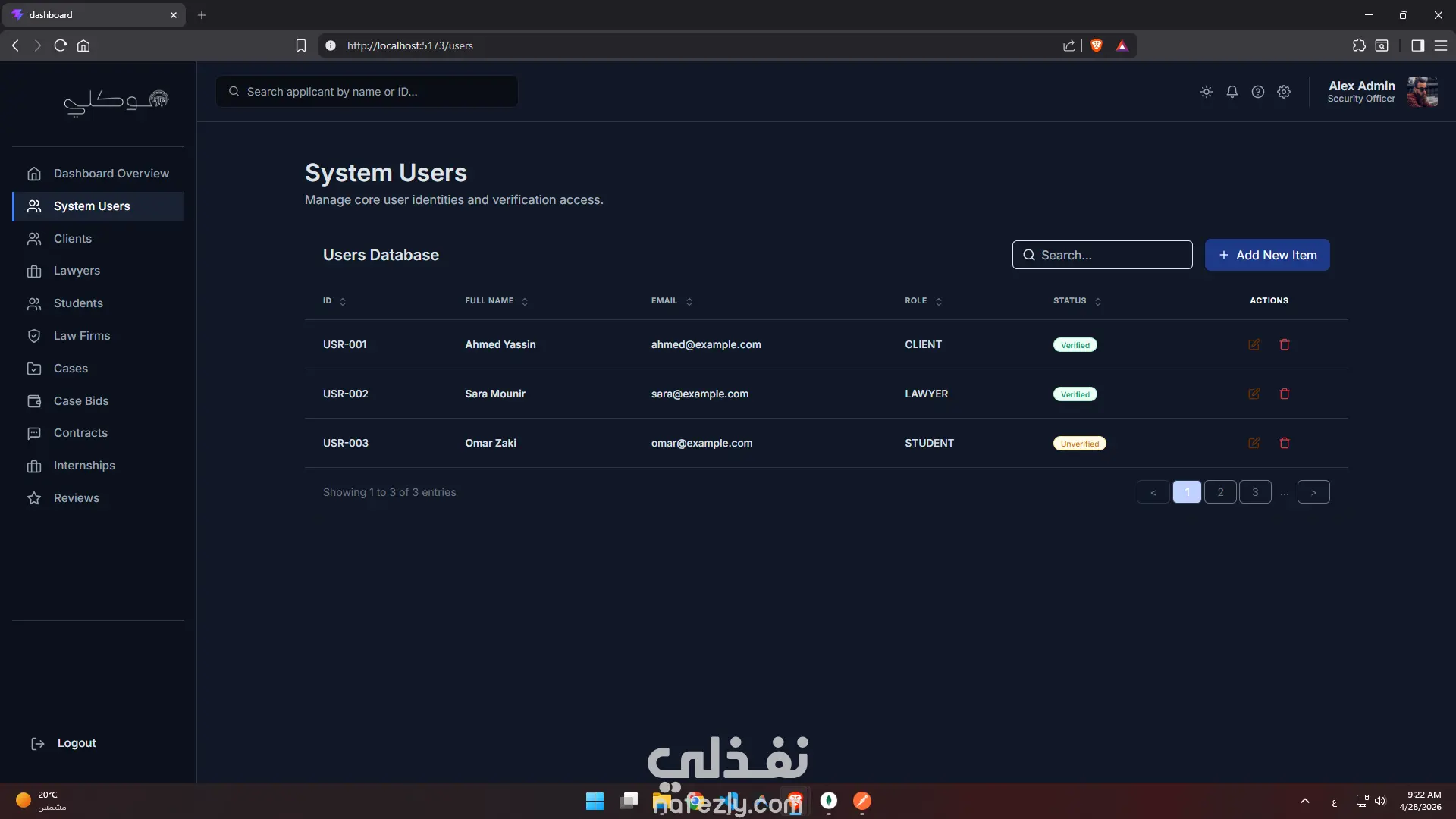Click the ID cell USR-003
Viewport: 1456px width, 819px height.
point(346,443)
